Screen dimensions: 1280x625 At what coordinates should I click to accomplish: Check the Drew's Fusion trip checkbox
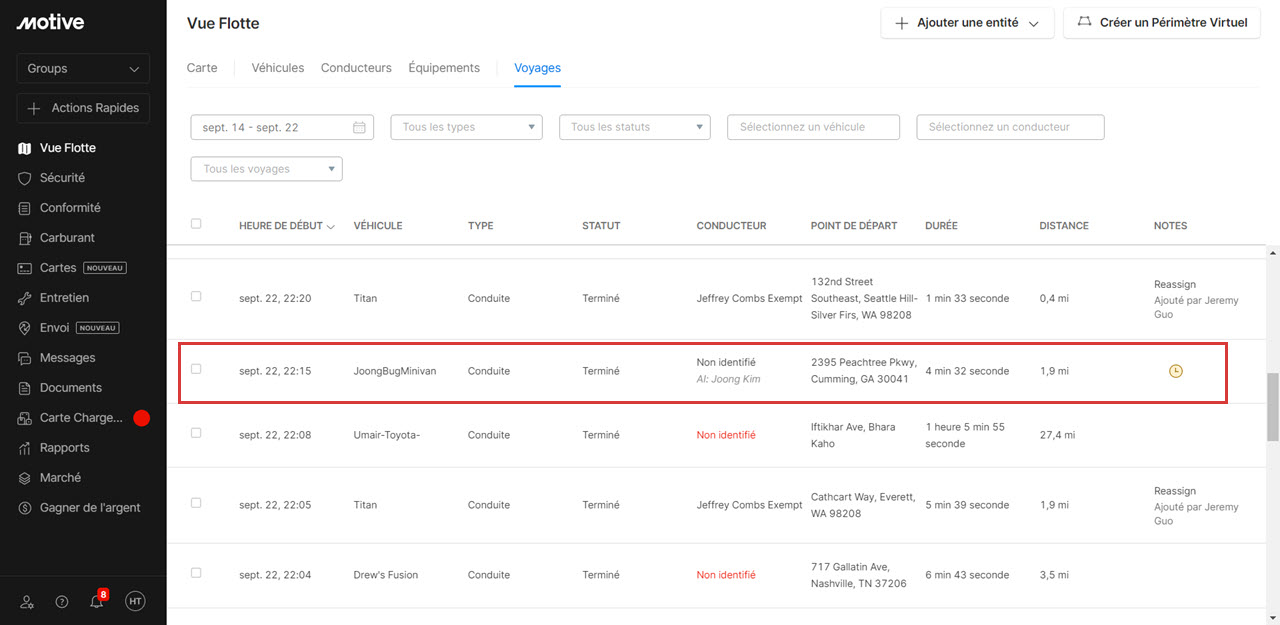pos(196,573)
